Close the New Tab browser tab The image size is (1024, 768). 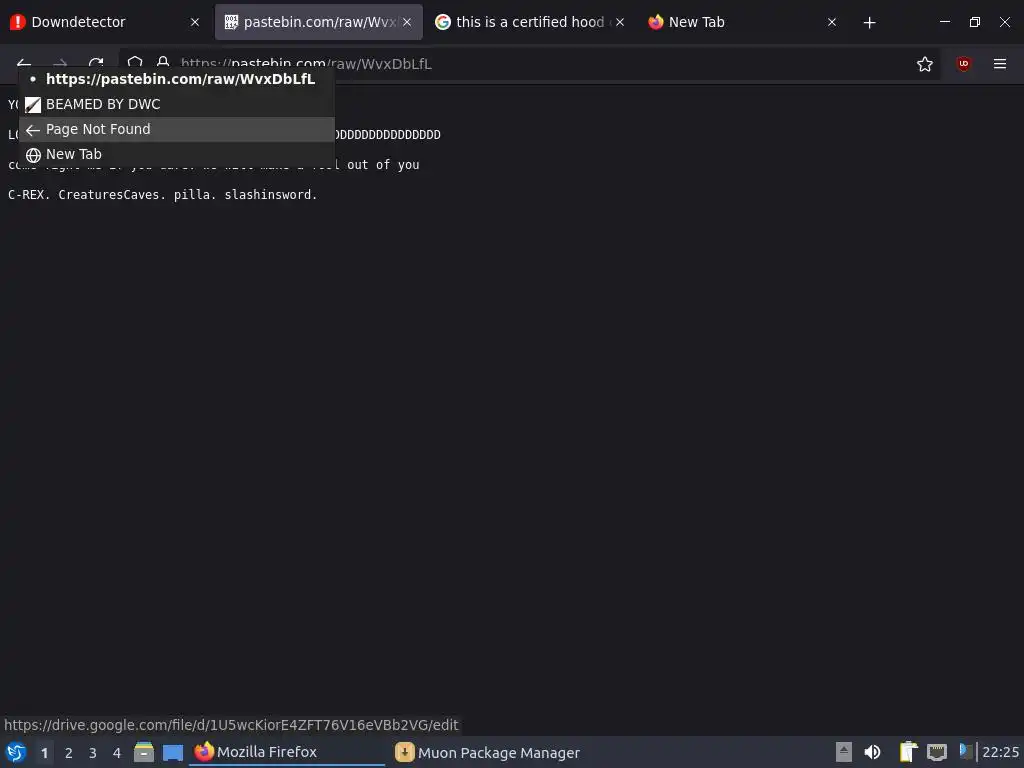coord(832,22)
